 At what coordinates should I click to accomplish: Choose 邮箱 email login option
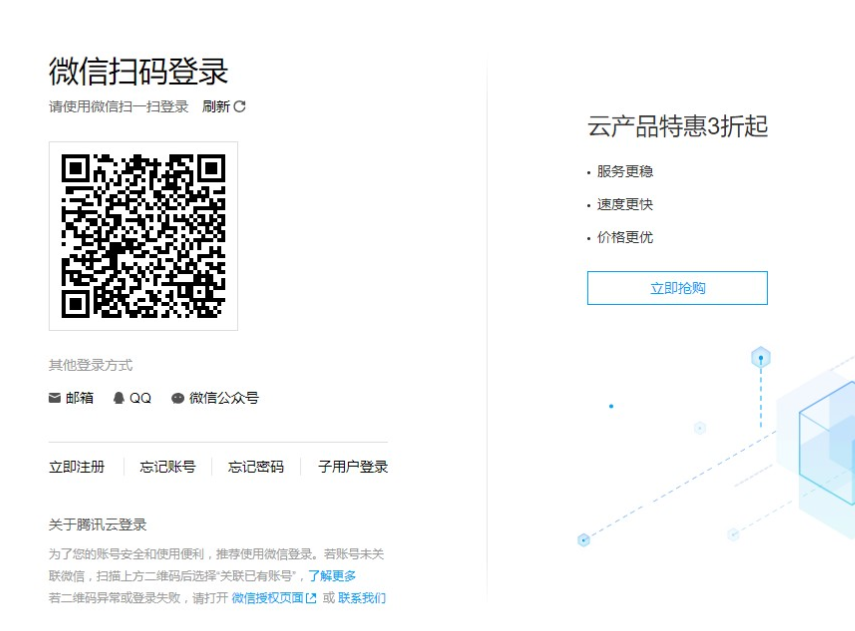point(80,398)
